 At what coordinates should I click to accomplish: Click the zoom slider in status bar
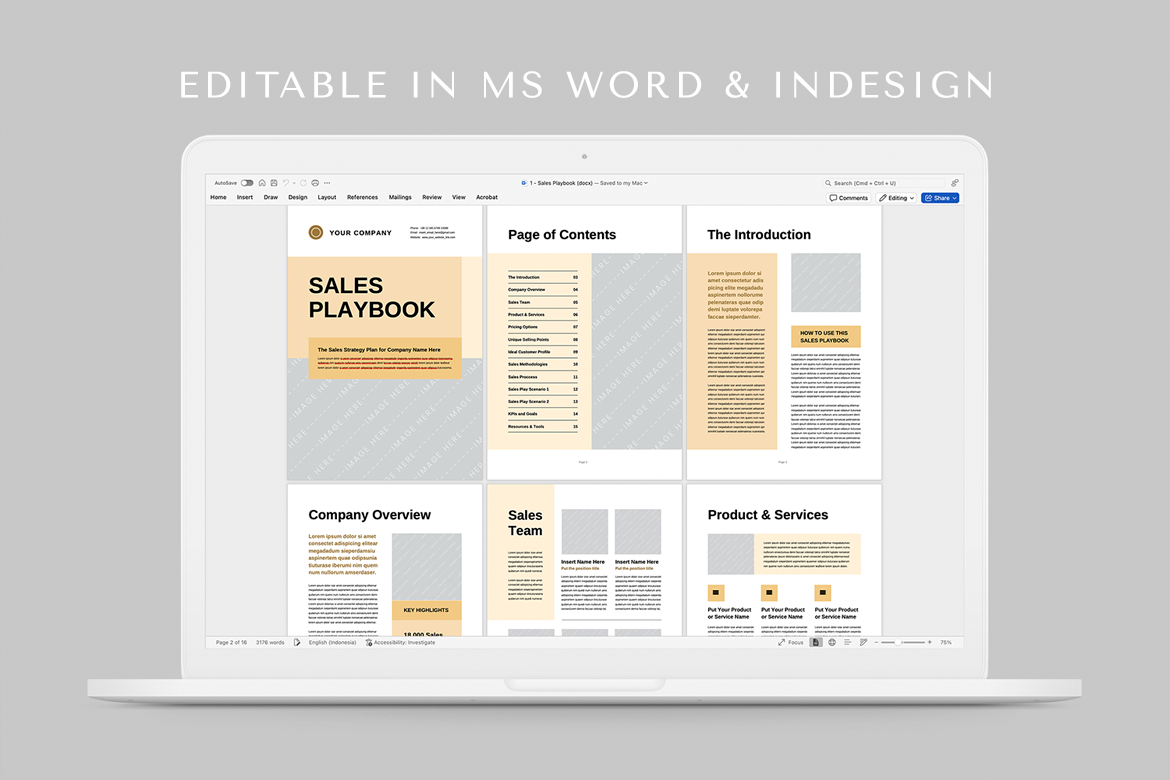(x=901, y=642)
